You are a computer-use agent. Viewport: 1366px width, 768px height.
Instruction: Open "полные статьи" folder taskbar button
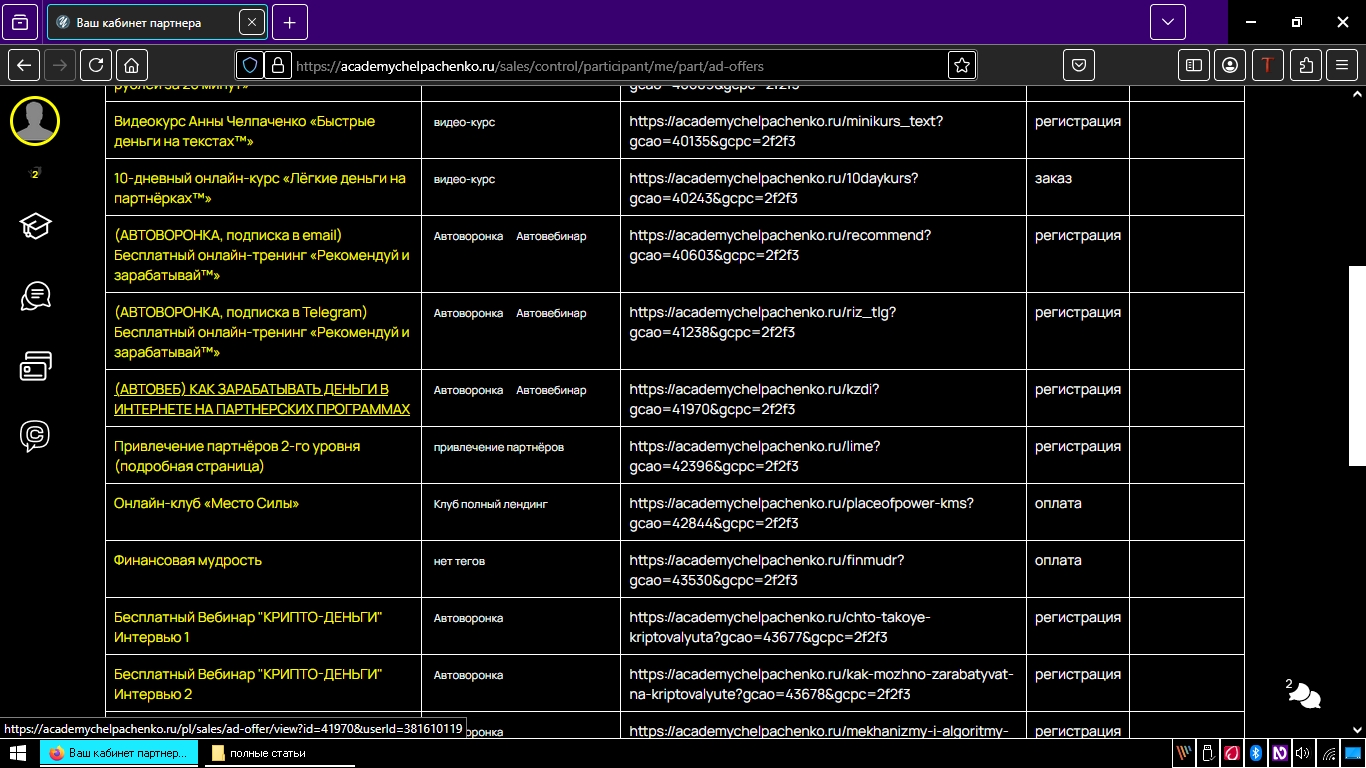pyautogui.click(x=280, y=753)
